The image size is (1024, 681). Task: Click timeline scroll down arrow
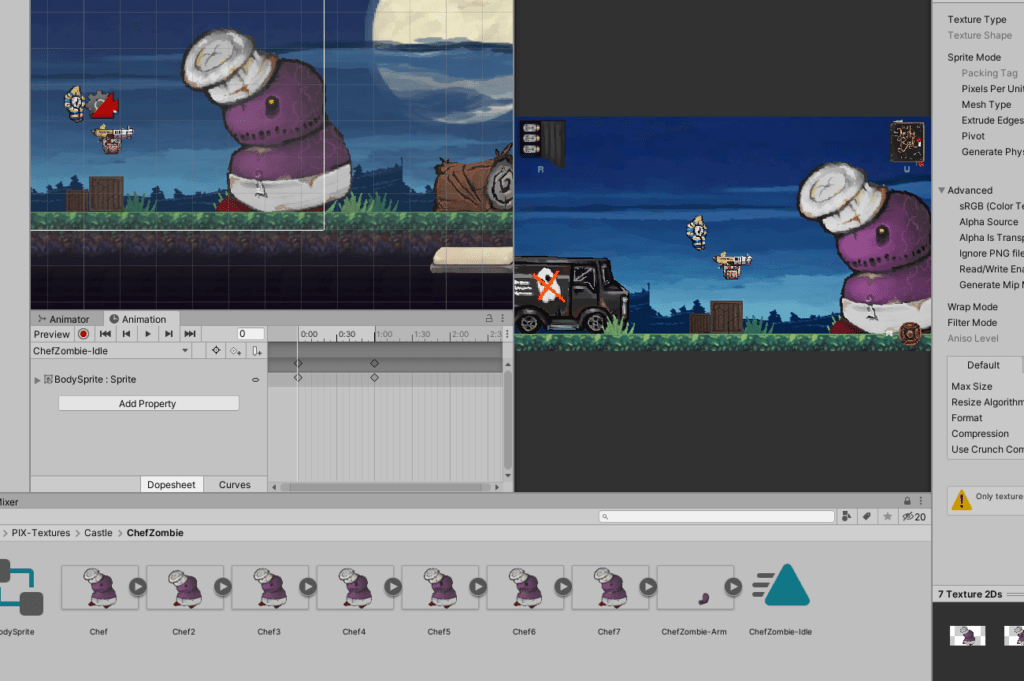click(x=507, y=476)
